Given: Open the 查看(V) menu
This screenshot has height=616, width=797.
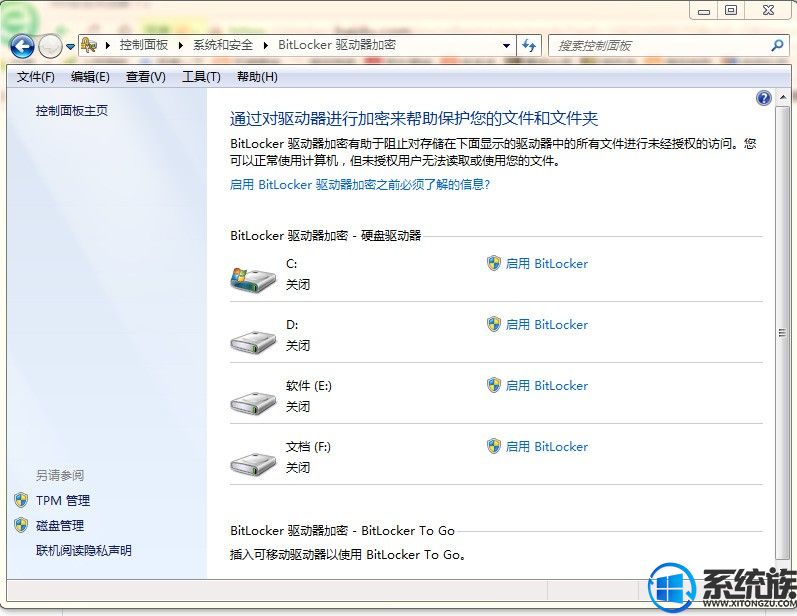Looking at the screenshot, I should (145, 77).
